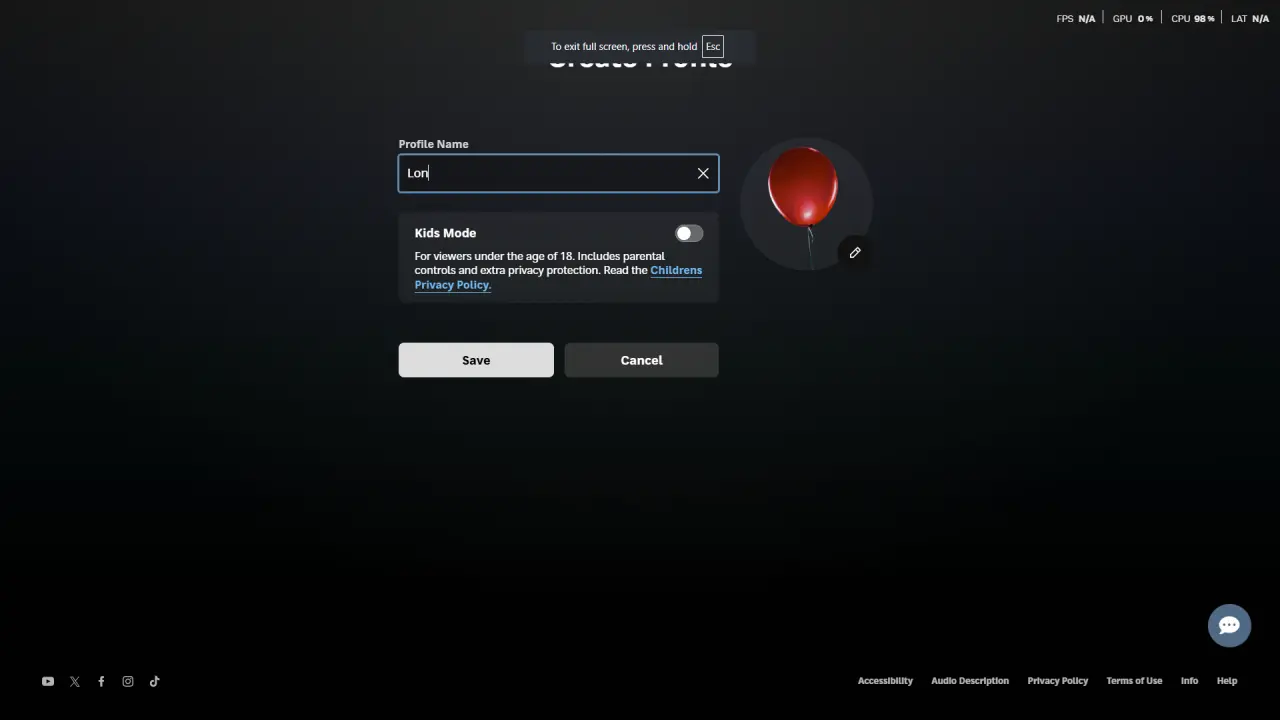
Task: Edit avatar using the pencil icon
Action: click(x=855, y=253)
